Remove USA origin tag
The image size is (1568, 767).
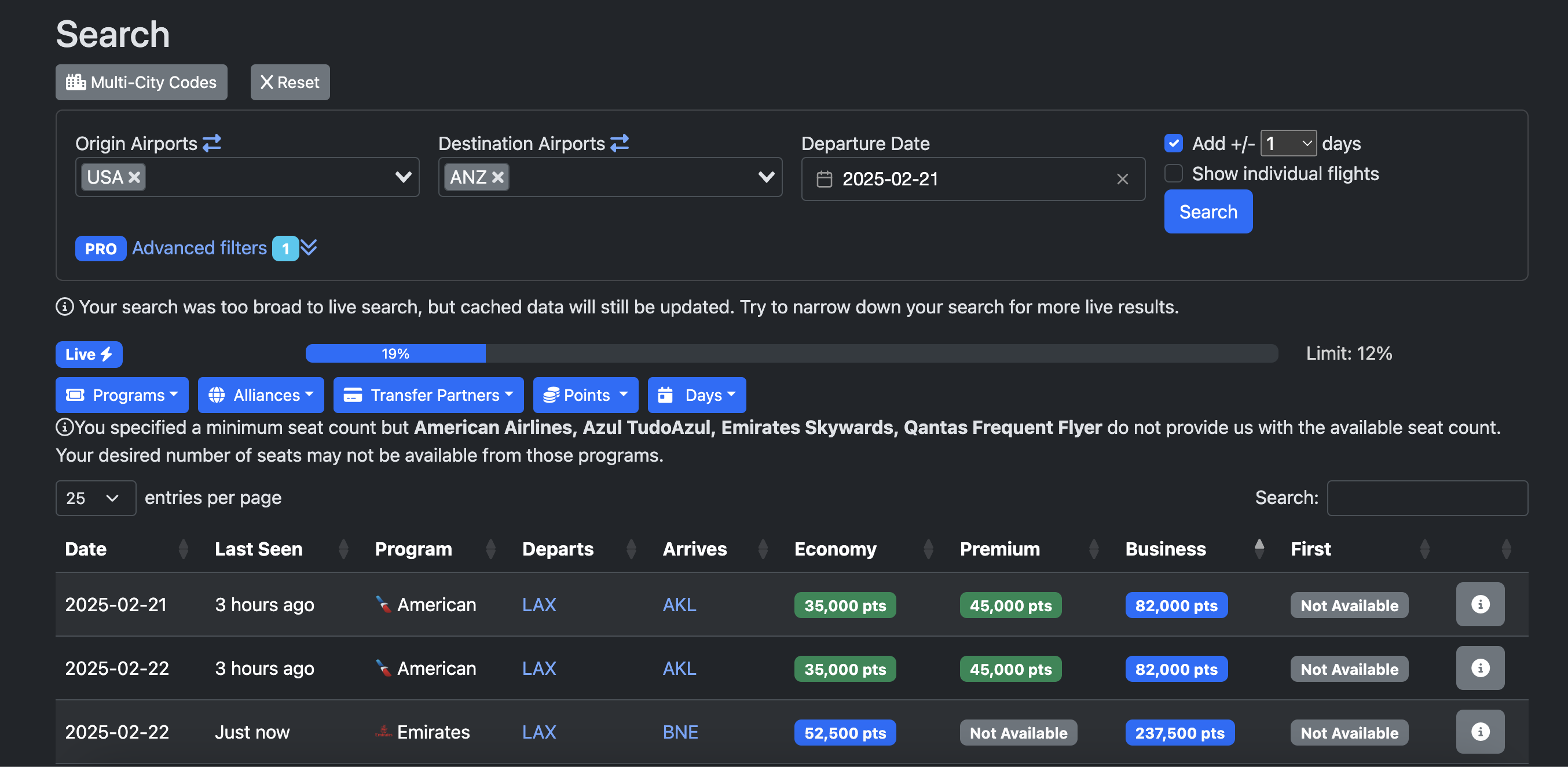click(134, 177)
